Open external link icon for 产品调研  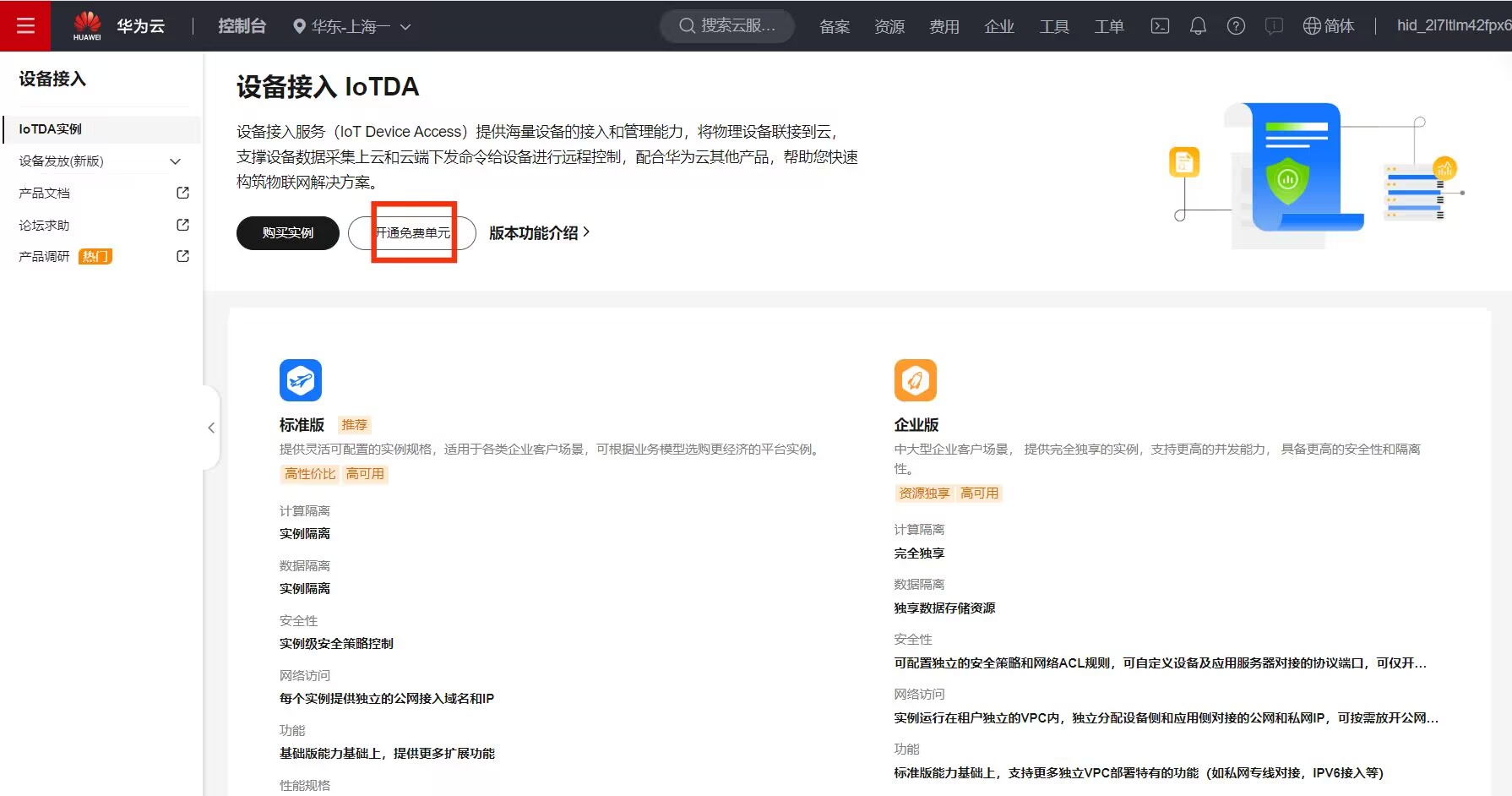click(x=182, y=256)
